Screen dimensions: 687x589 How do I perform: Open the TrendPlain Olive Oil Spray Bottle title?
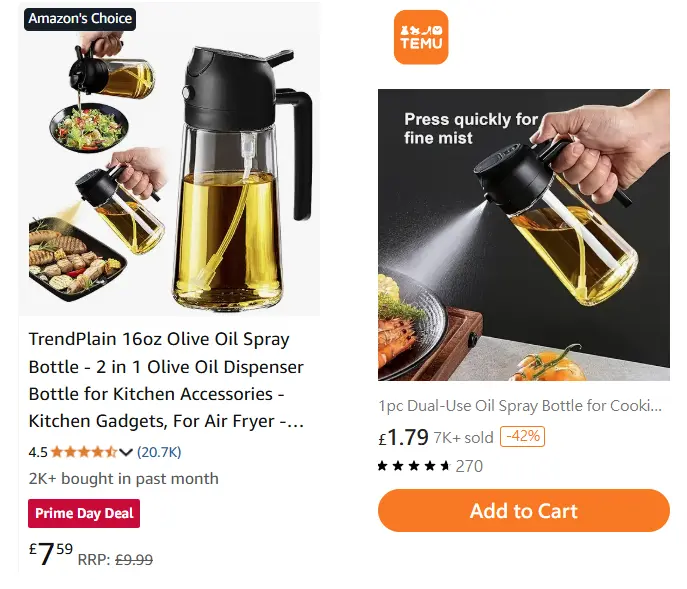(x=166, y=380)
